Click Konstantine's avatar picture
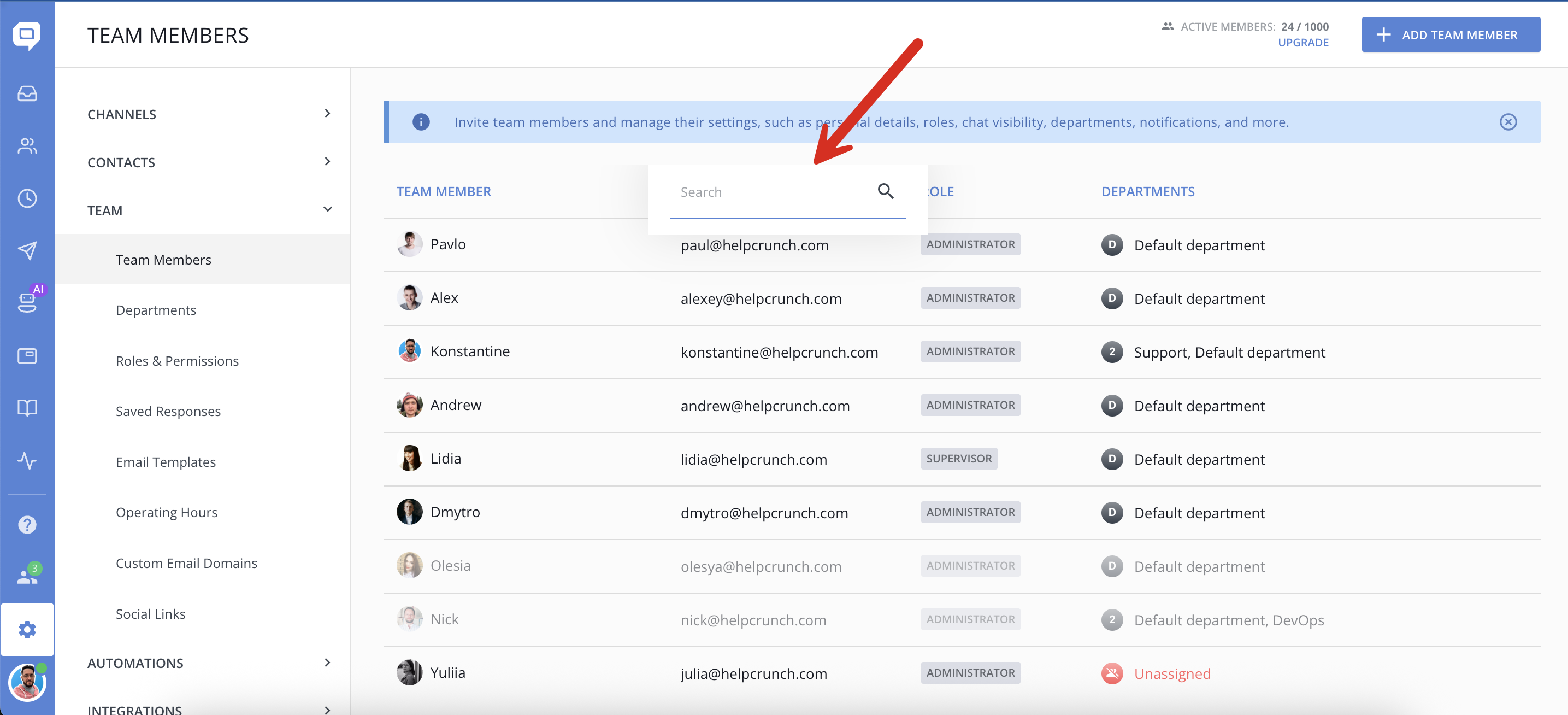Image resolution: width=1568 pixels, height=715 pixels. coord(409,351)
